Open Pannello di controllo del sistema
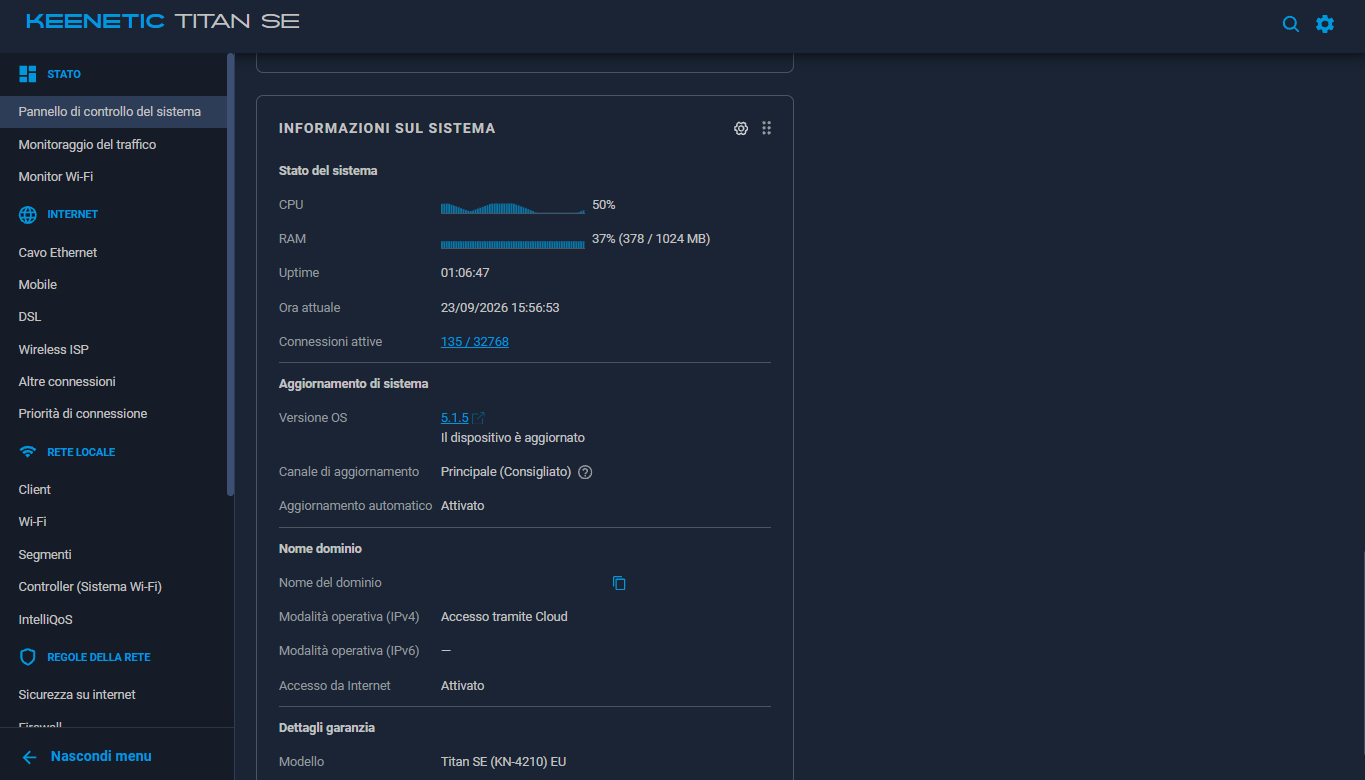The height and width of the screenshot is (780, 1365). 113,112
